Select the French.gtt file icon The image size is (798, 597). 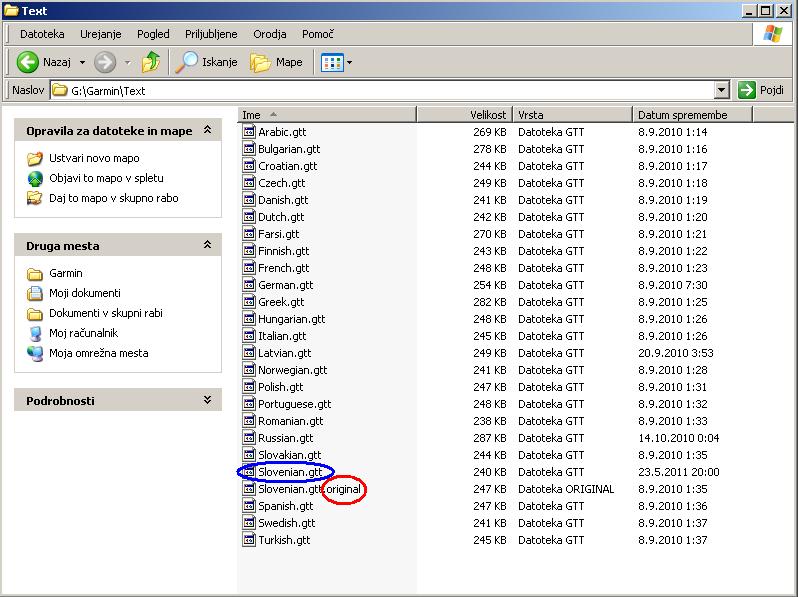249,268
